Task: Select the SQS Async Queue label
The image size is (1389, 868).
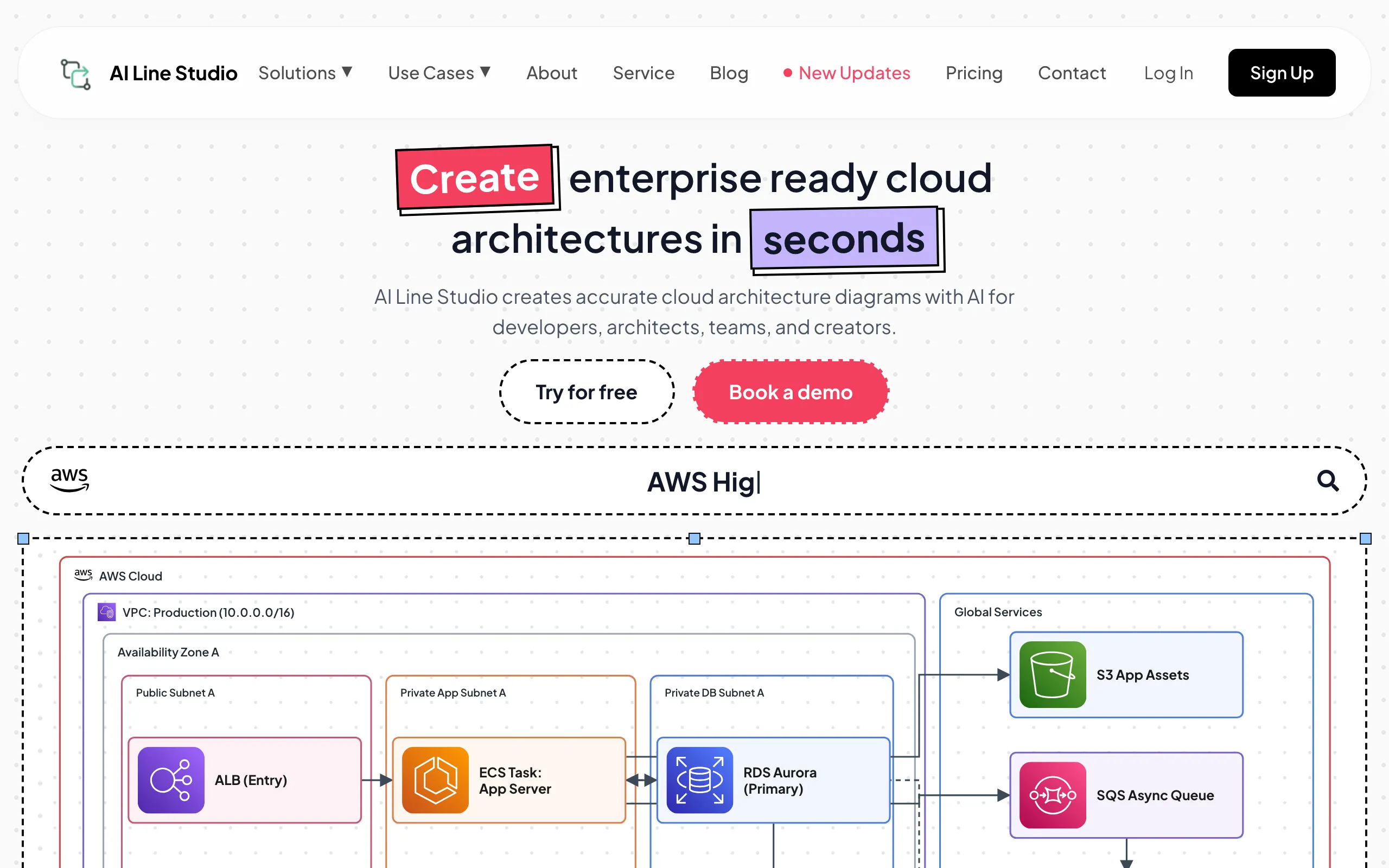Action: coord(1155,795)
